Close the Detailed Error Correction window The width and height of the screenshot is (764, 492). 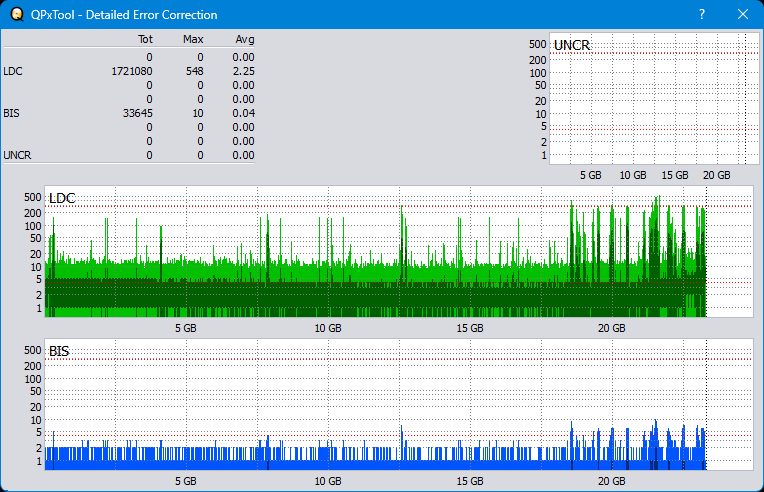coord(743,15)
